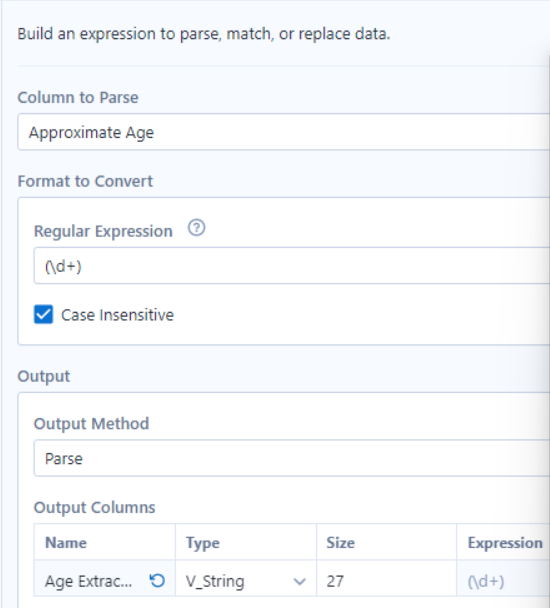Click the Size column header

pos(341,542)
